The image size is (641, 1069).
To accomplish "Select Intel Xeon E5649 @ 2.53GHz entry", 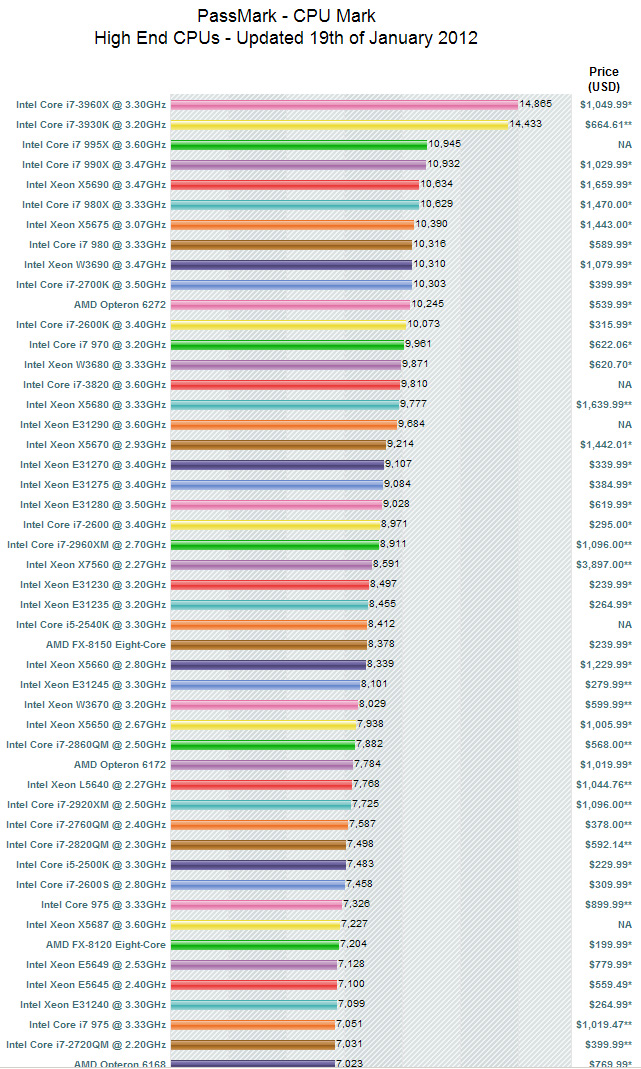I will (95, 965).
